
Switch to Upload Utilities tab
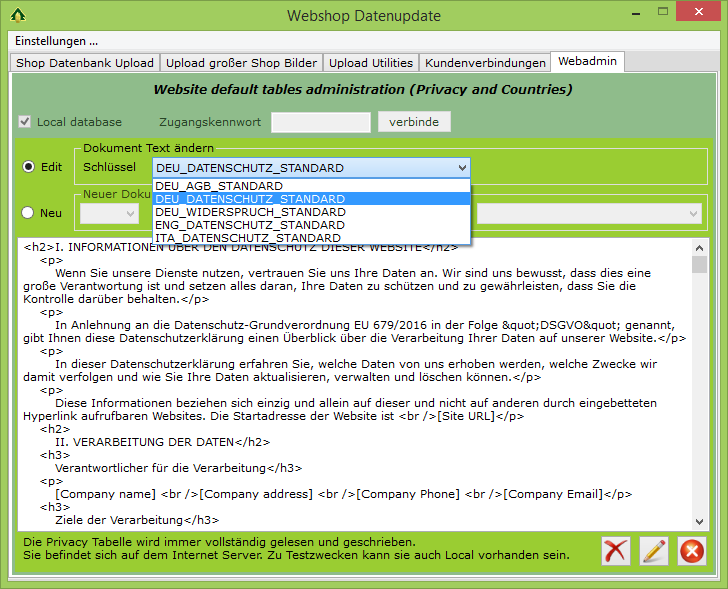(371, 63)
